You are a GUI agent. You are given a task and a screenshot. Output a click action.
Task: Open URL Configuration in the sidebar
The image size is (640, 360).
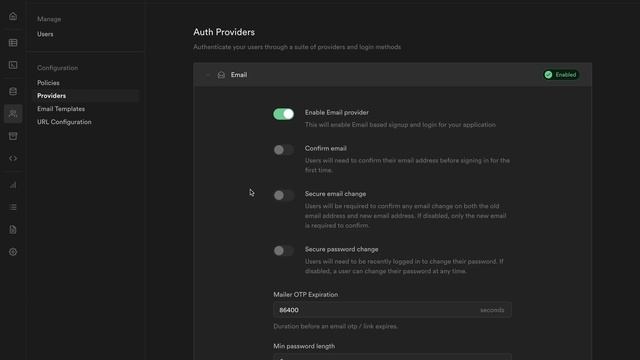coord(64,122)
